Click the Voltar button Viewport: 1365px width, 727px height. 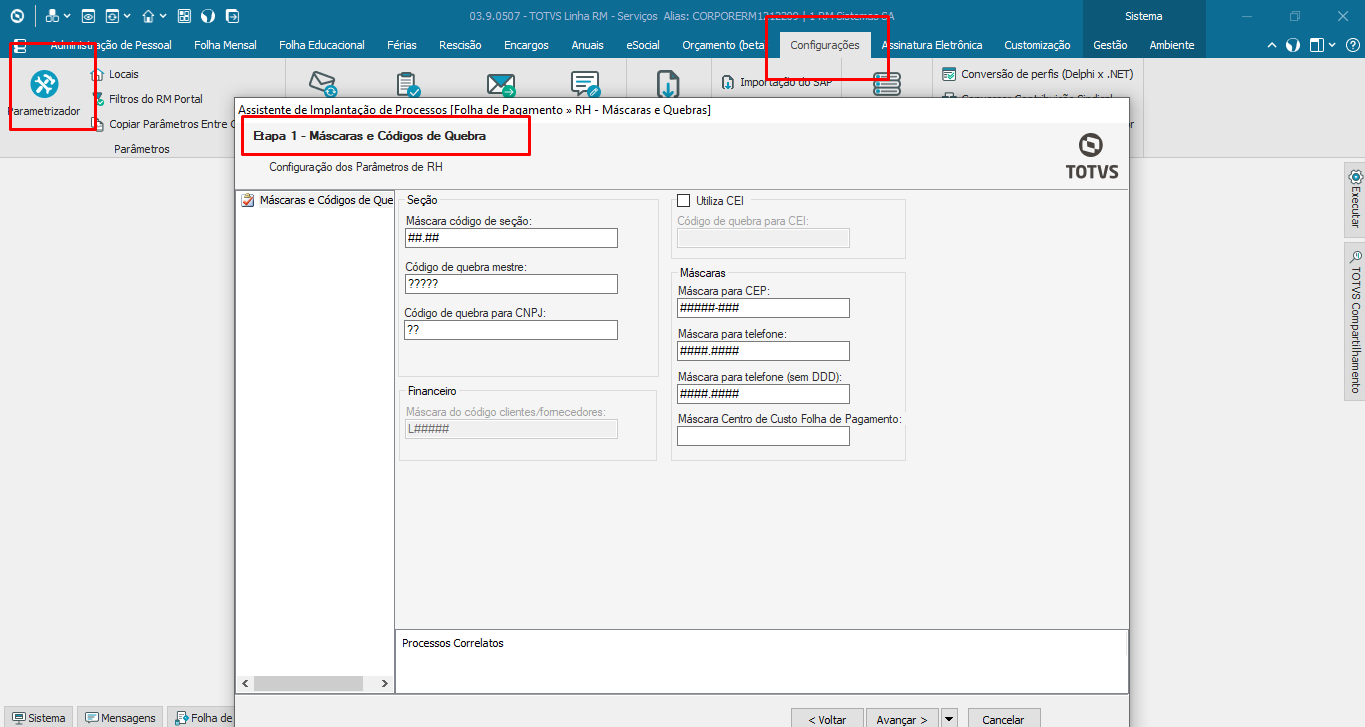(826, 719)
